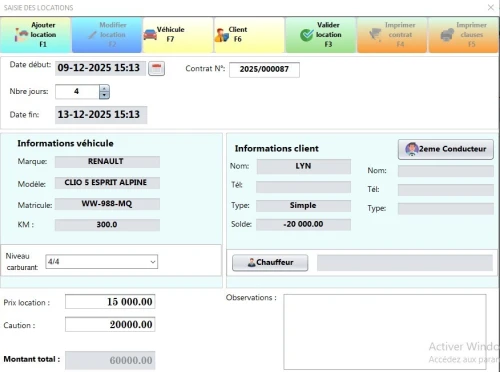Click Imprimer clauses F5
Image resolution: width=500 pixels, height=372 pixels.
(463, 35)
